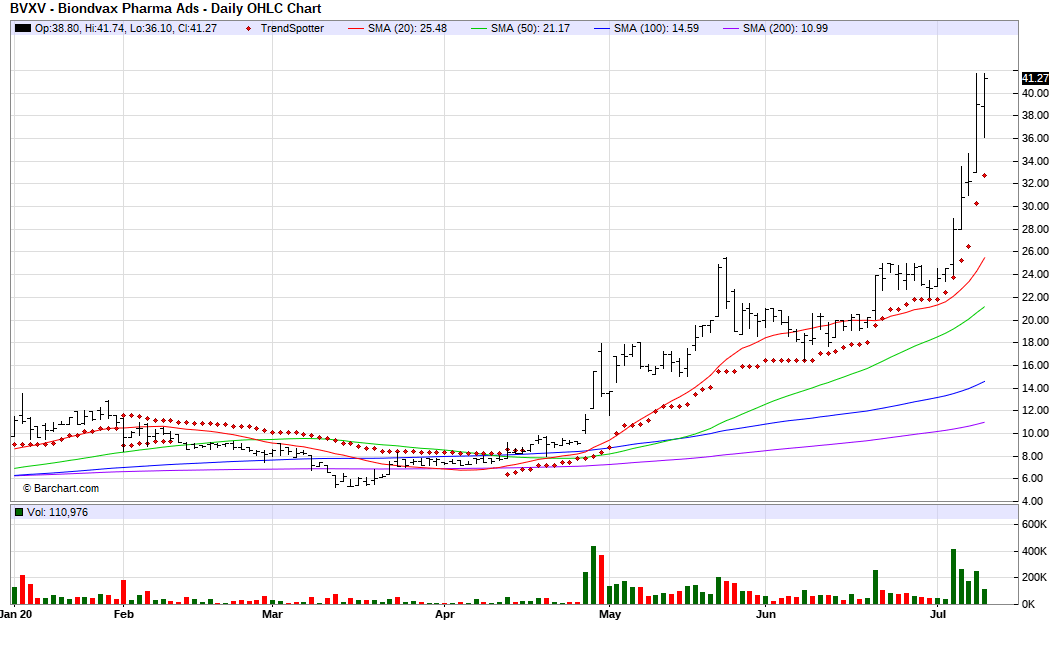Click the SMA (200): 10.99 label
Screen dimensions: 1060x645
point(785,28)
